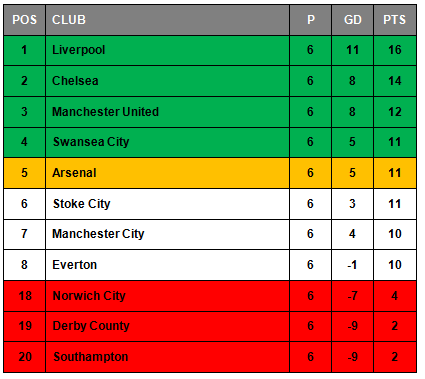
Task: Click position number 18 cell
Action: (24, 296)
